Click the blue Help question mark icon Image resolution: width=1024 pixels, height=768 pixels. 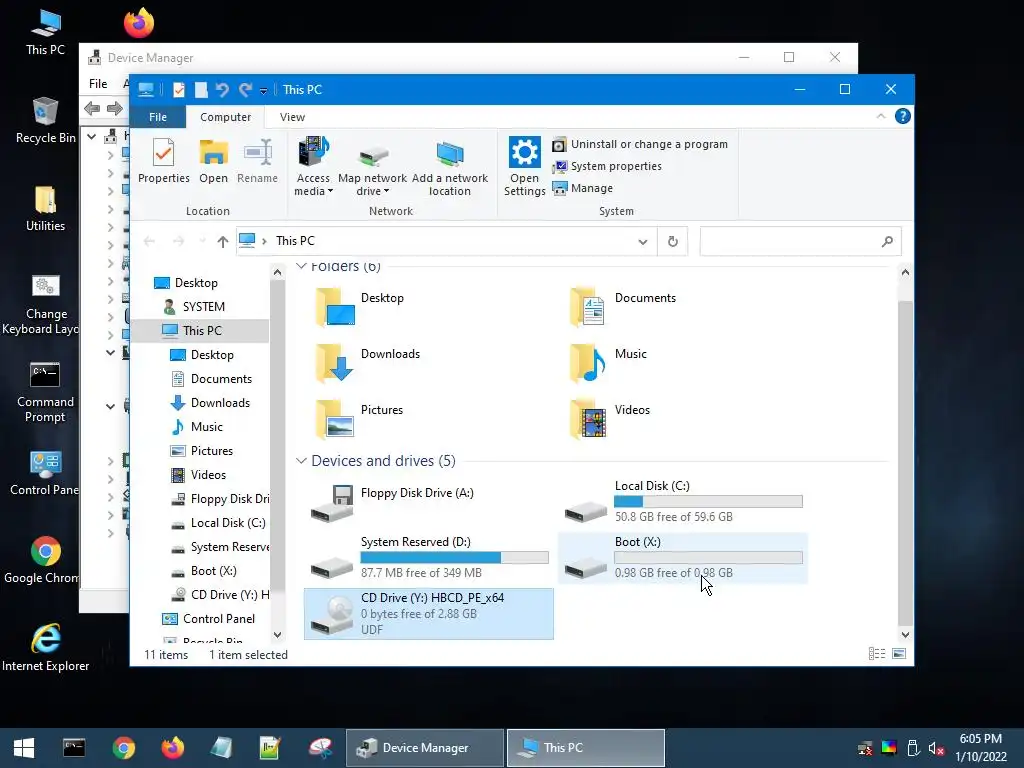click(903, 116)
